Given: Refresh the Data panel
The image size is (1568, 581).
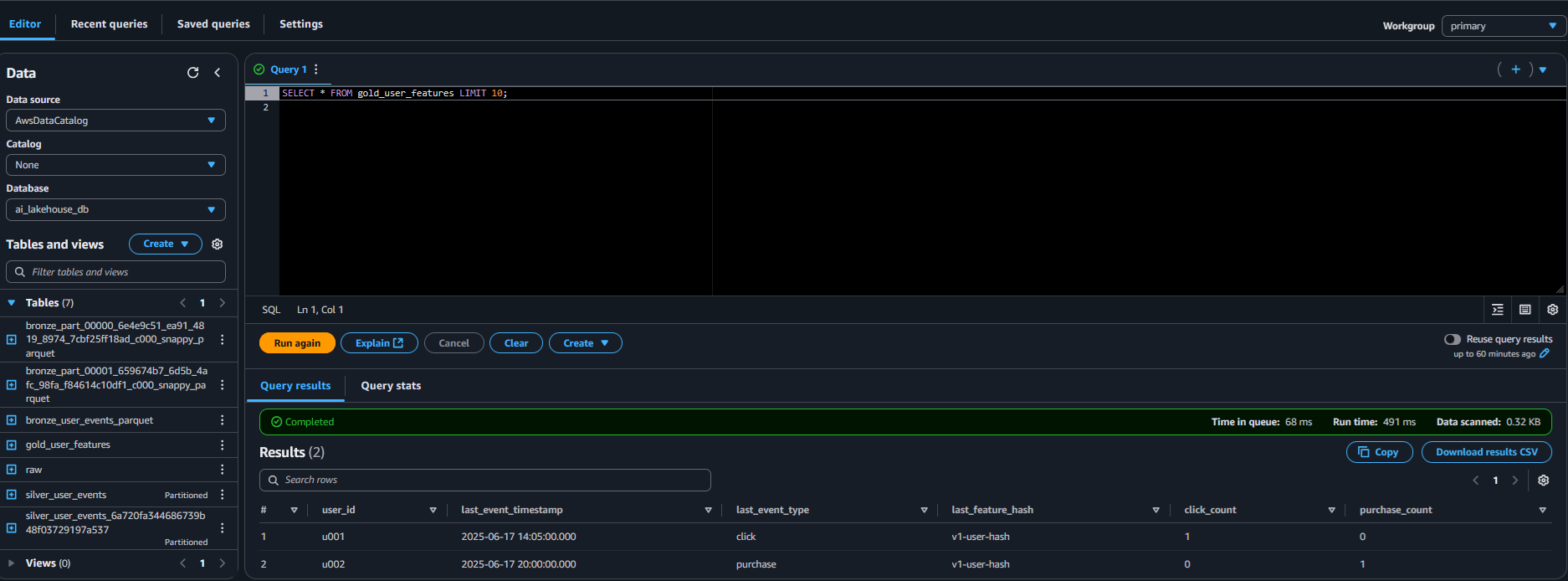Looking at the screenshot, I should pos(193,73).
